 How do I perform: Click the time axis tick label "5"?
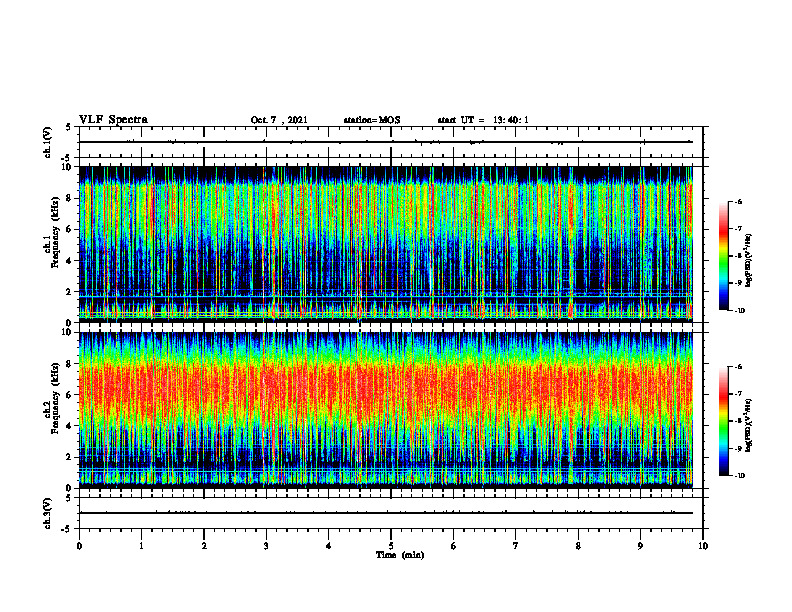click(391, 546)
